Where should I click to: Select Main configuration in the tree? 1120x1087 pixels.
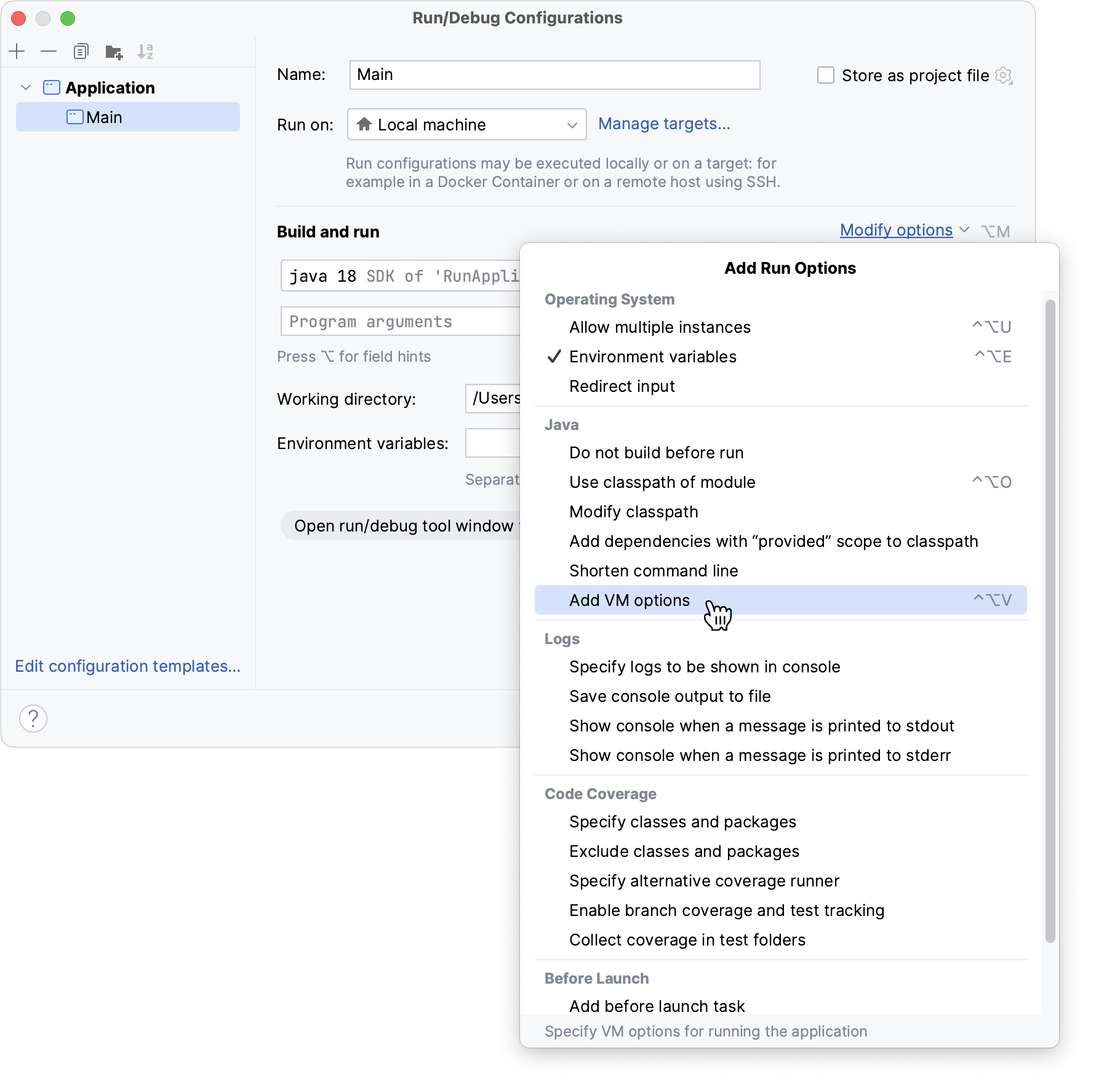click(128, 117)
